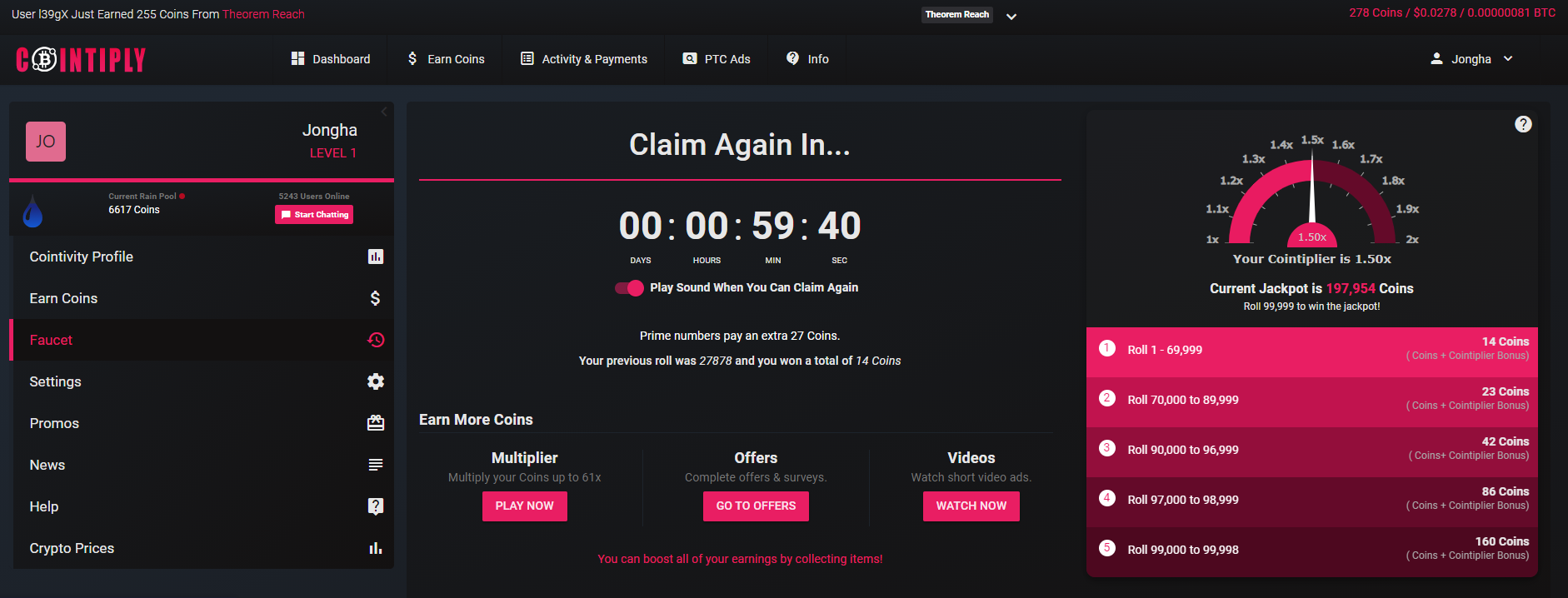
Task: Click the Cointiplier gauge dial
Action: coord(1312,200)
